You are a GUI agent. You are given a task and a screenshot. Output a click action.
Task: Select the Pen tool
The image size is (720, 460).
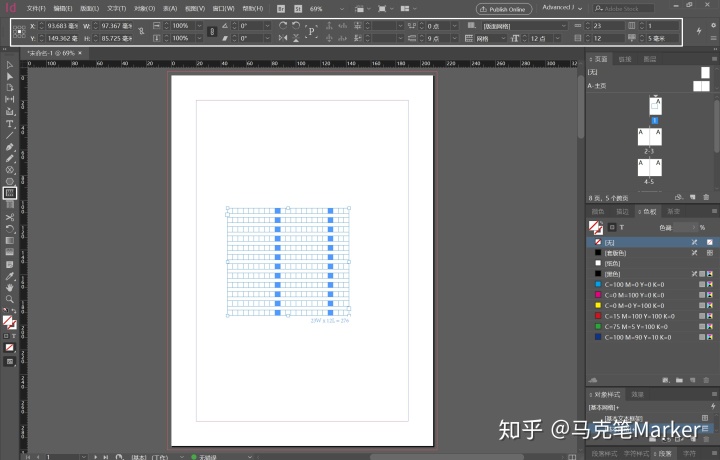(10, 147)
